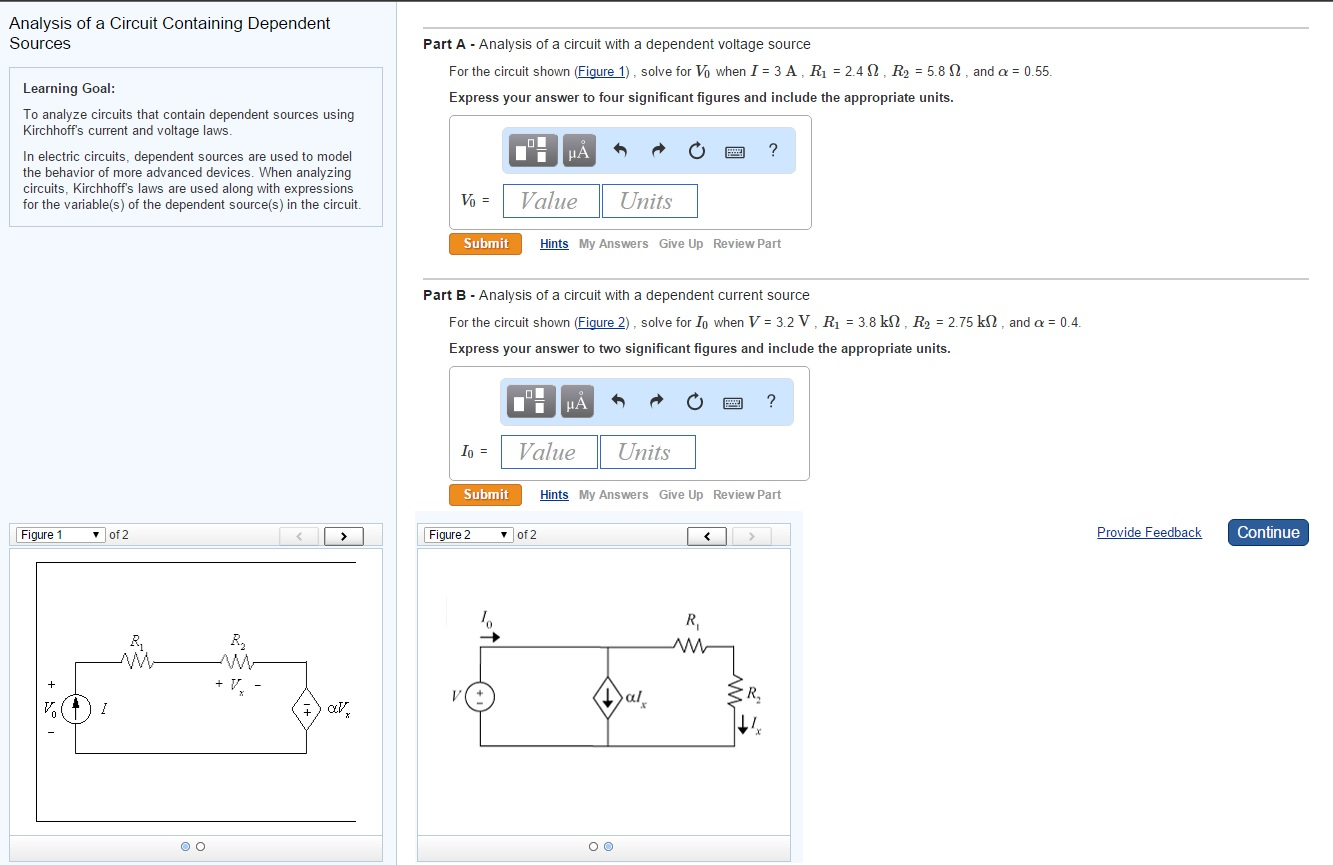Open the equation templates icon in Part A
1333x865 pixels.
[x=531, y=150]
